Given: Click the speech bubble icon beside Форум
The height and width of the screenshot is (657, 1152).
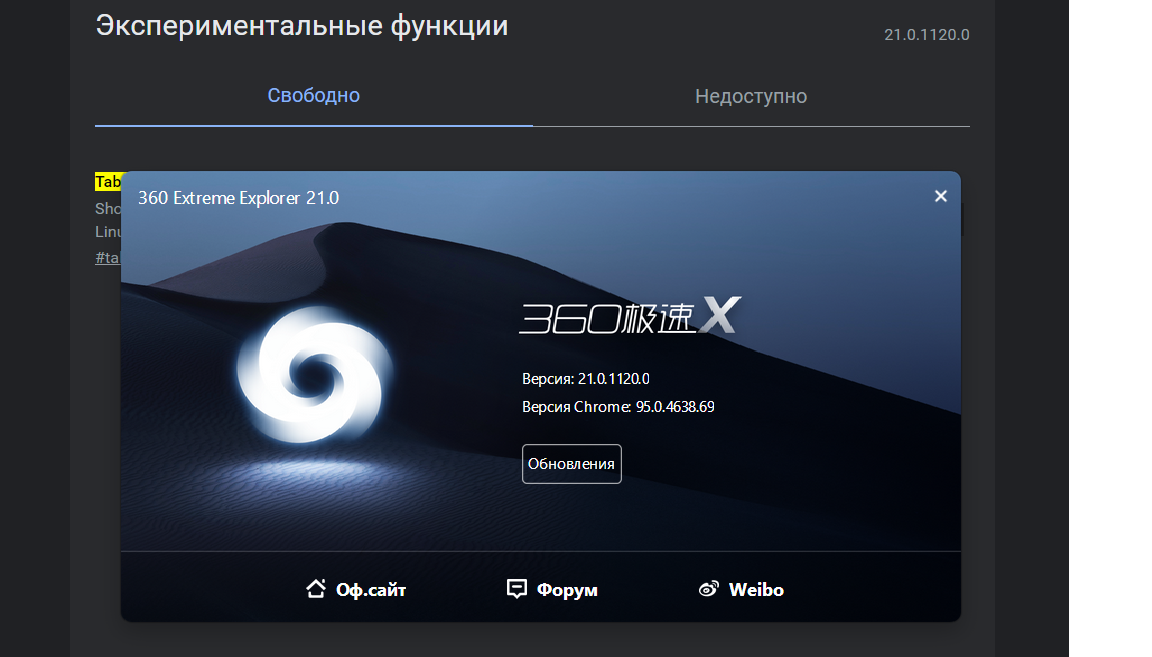Looking at the screenshot, I should 517,589.
